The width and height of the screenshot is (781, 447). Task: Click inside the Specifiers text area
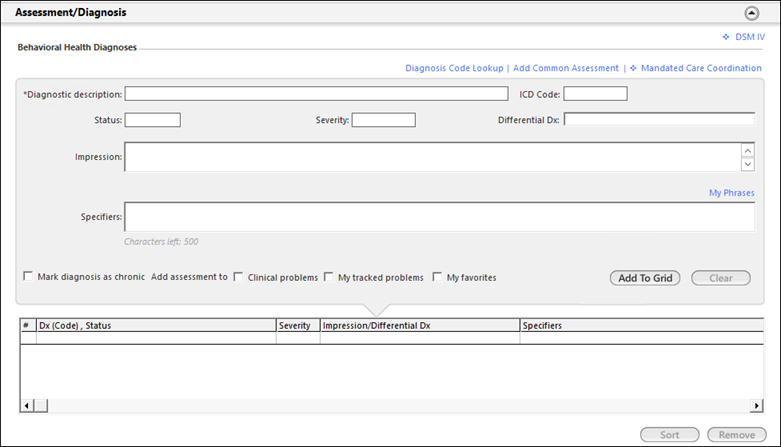[439, 217]
